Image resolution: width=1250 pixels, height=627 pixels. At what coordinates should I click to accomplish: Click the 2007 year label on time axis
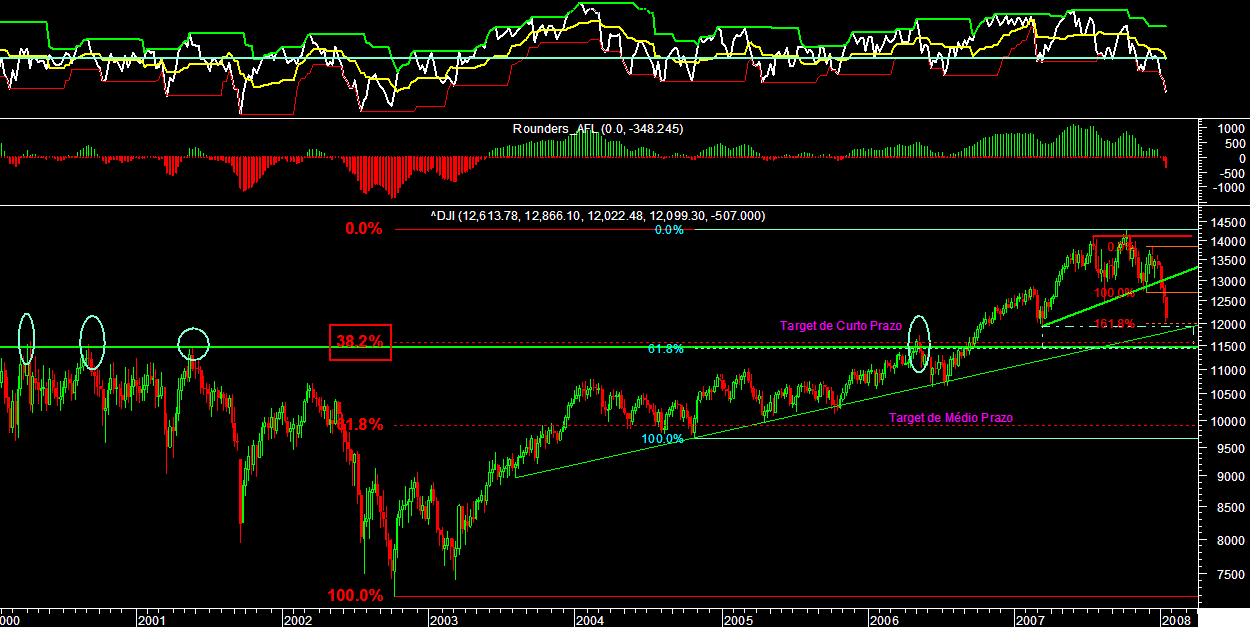tap(1030, 619)
